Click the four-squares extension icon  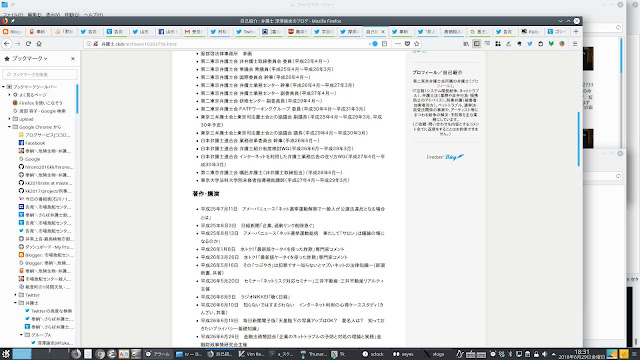(498, 44)
